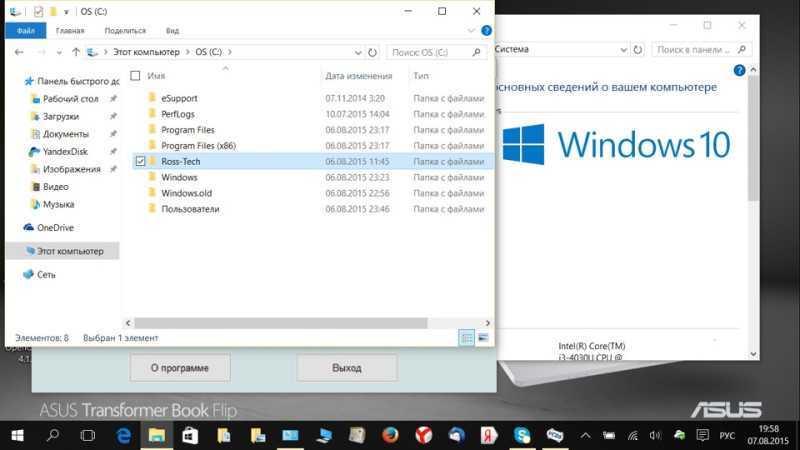Image resolution: width=800 pixels, height=450 pixels.
Task: Click Этот компьютер in the address path
Action: click(146, 52)
